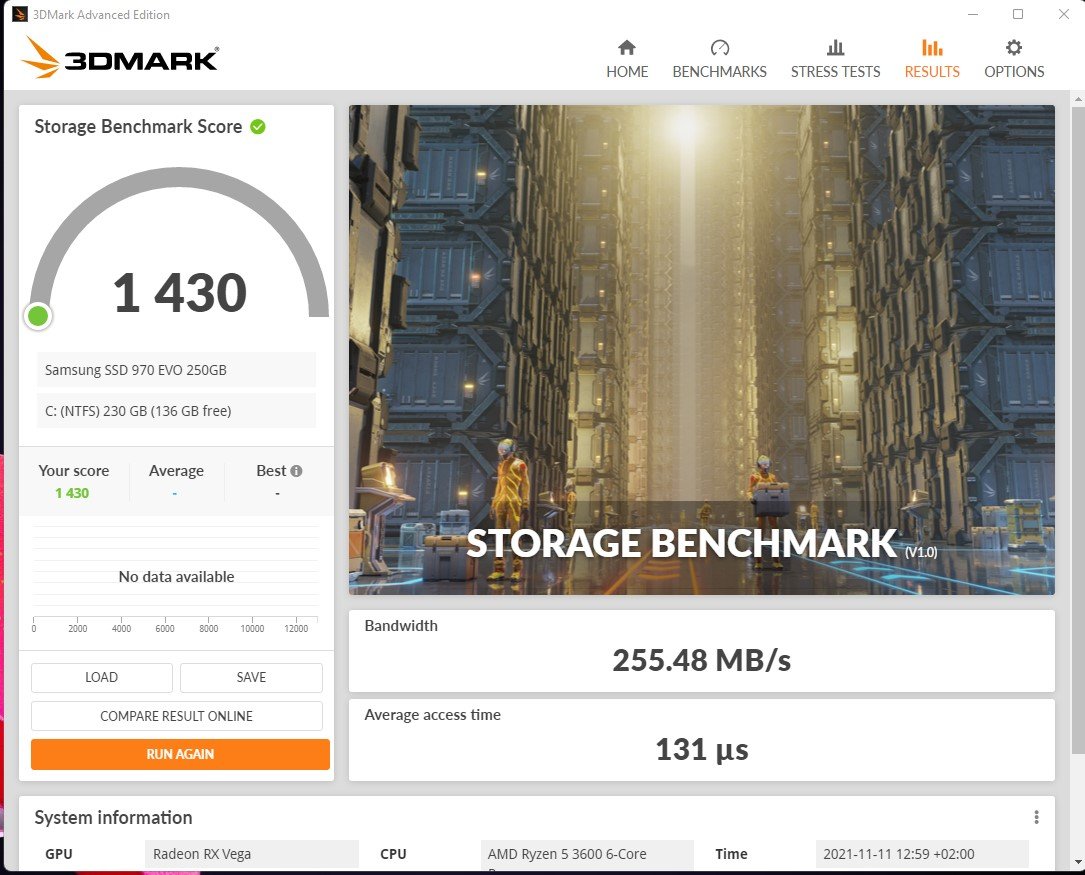Screen dimensions: 1085x875
Task: Click the 131 µs access time value
Action: tap(702, 749)
